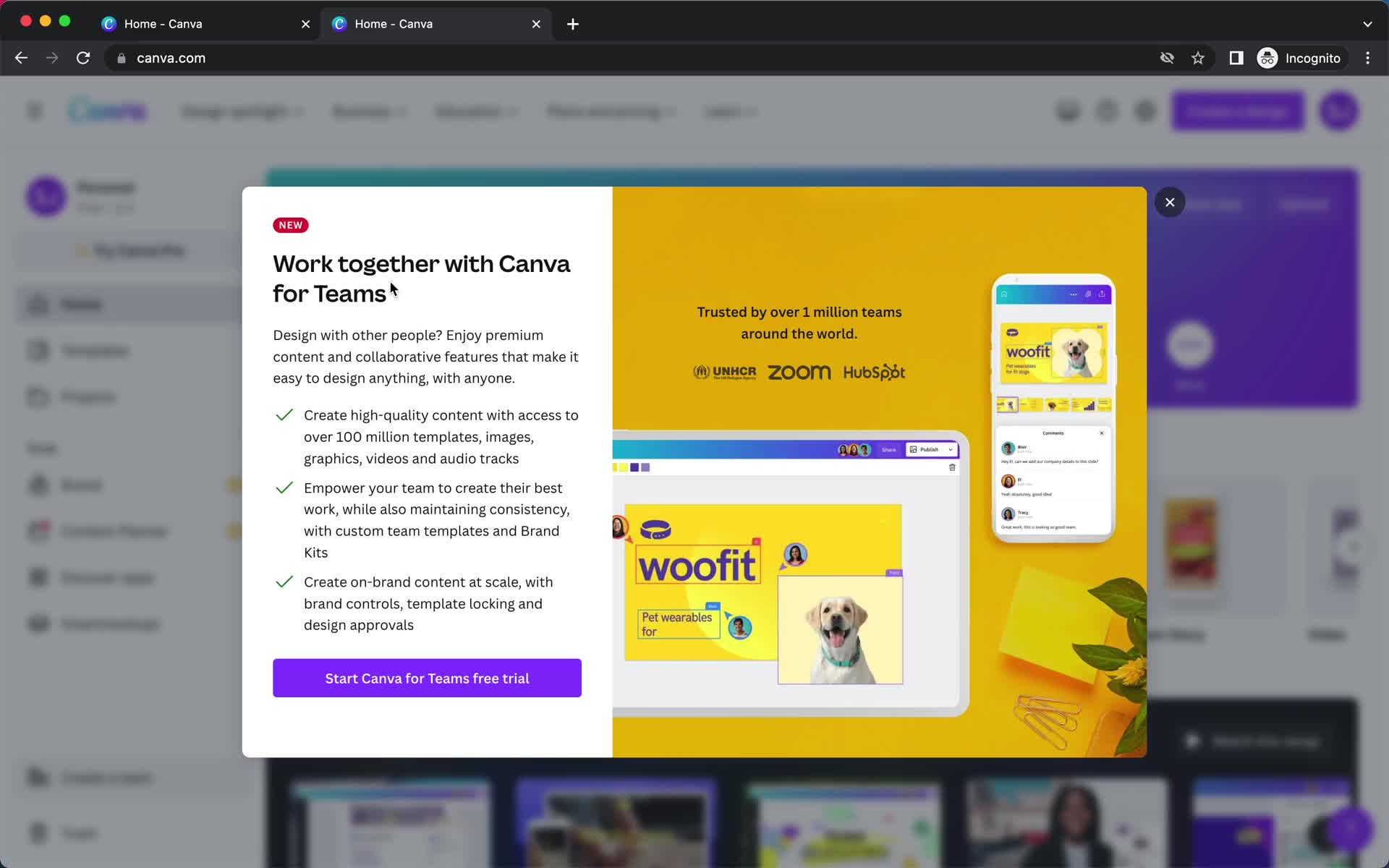Image resolution: width=1389 pixels, height=868 pixels.
Task: Start Canva for Teams free trial
Action: pos(427,678)
